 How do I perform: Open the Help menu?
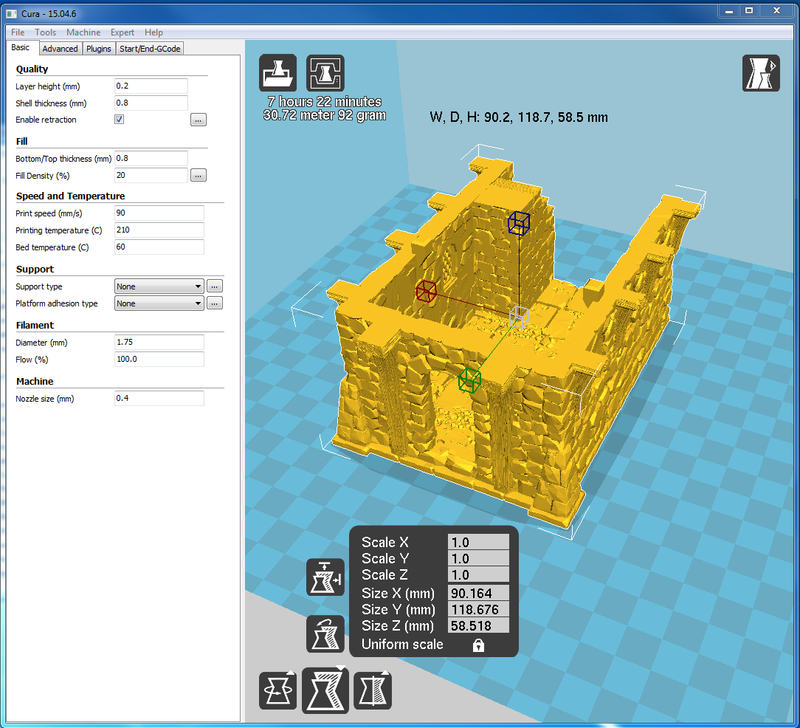(x=154, y=32)
